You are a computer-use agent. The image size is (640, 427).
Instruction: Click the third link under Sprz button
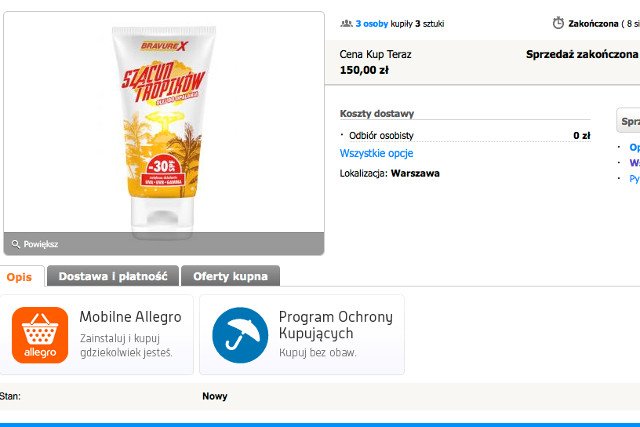634,178
